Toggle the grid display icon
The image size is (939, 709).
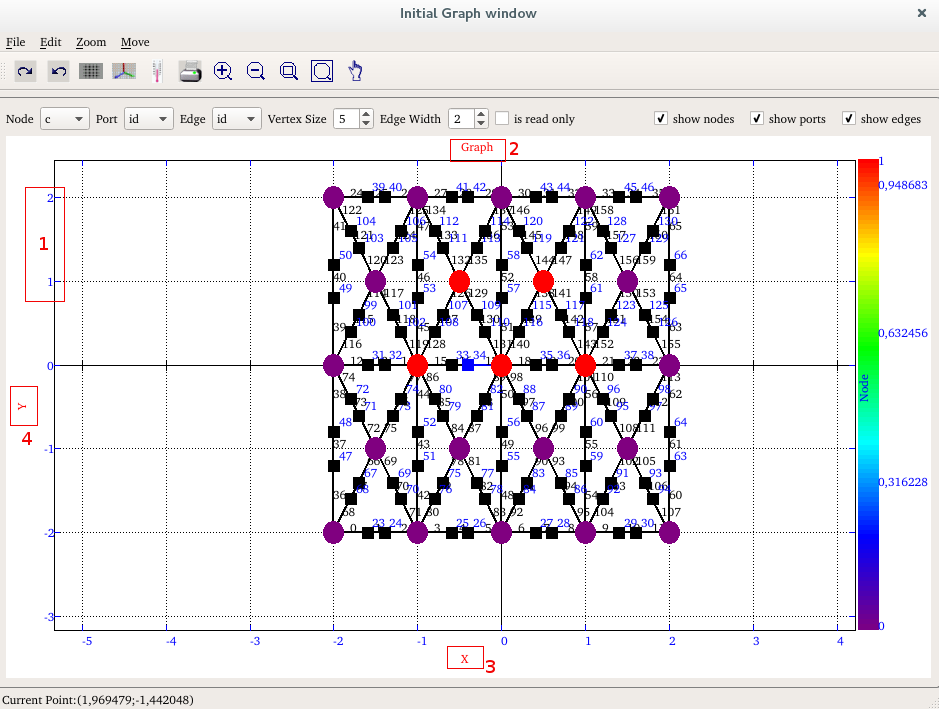tap(91, 71)
